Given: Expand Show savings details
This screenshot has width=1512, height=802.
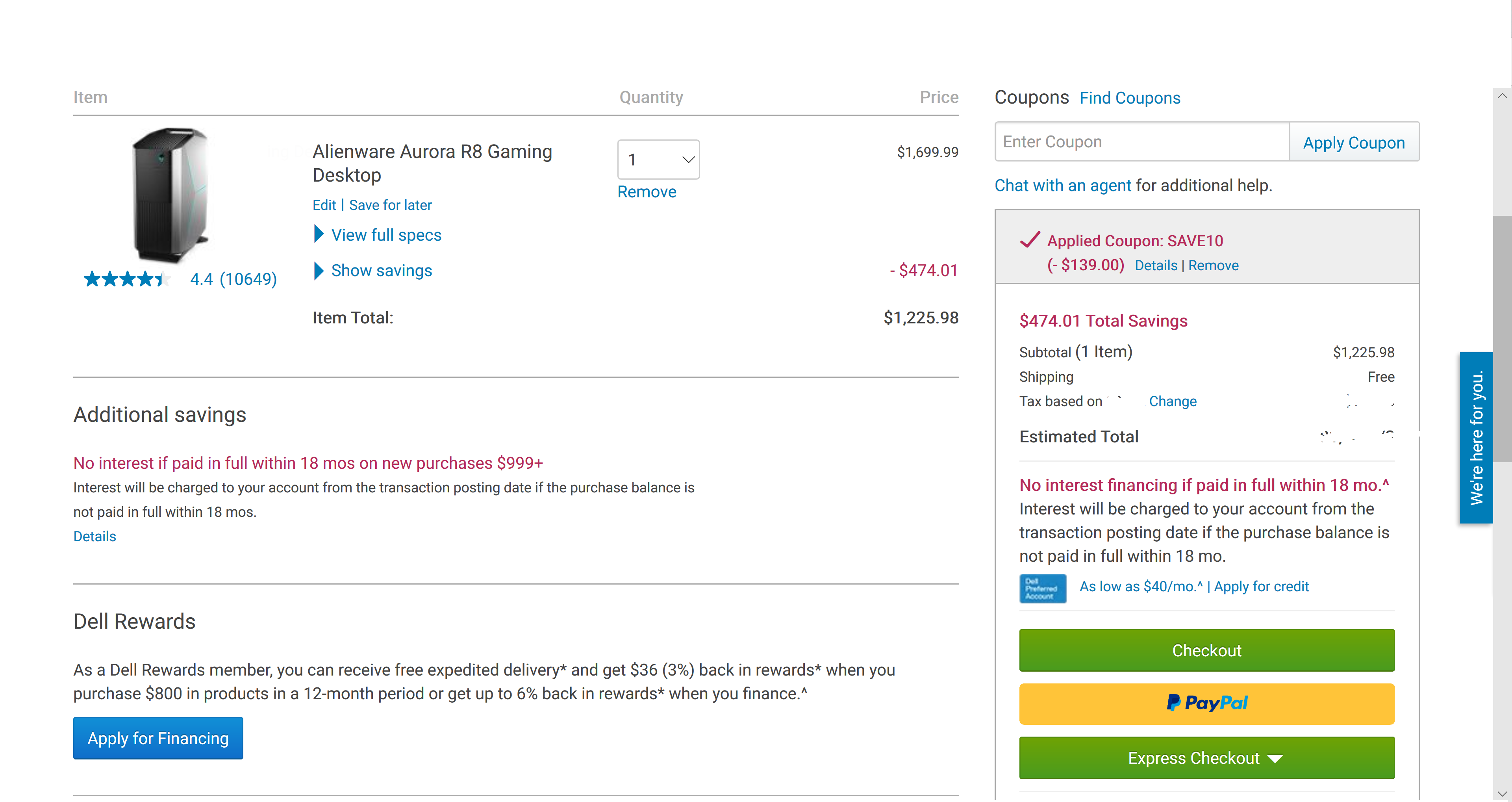Looking at the screenshot, I should [x=381, y=271].
